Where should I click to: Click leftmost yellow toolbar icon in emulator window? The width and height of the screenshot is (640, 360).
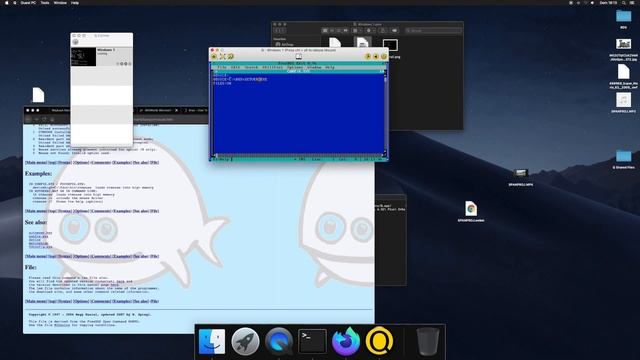(214, 56)
